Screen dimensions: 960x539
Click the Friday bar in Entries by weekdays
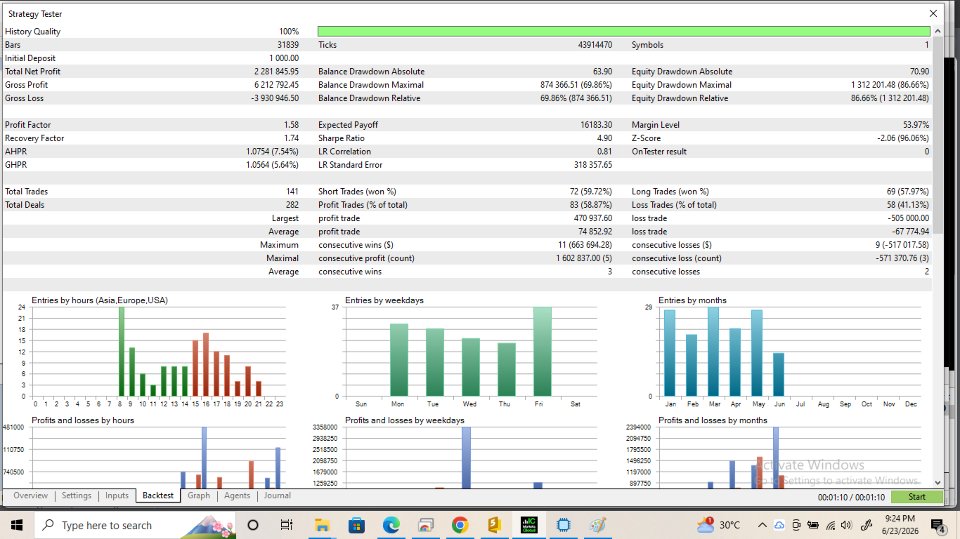coord(542,351)
